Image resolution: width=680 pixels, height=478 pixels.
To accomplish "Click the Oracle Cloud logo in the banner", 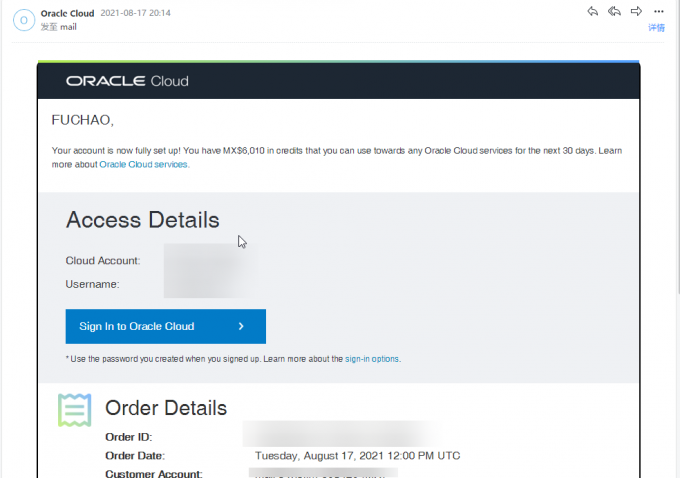I will pyautogui.click(x=127, y=81).
